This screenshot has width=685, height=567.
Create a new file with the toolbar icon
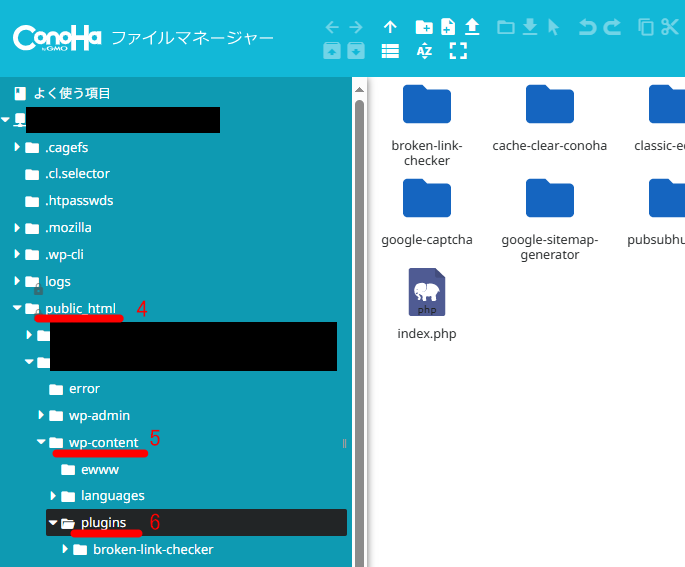pos(448,27)
